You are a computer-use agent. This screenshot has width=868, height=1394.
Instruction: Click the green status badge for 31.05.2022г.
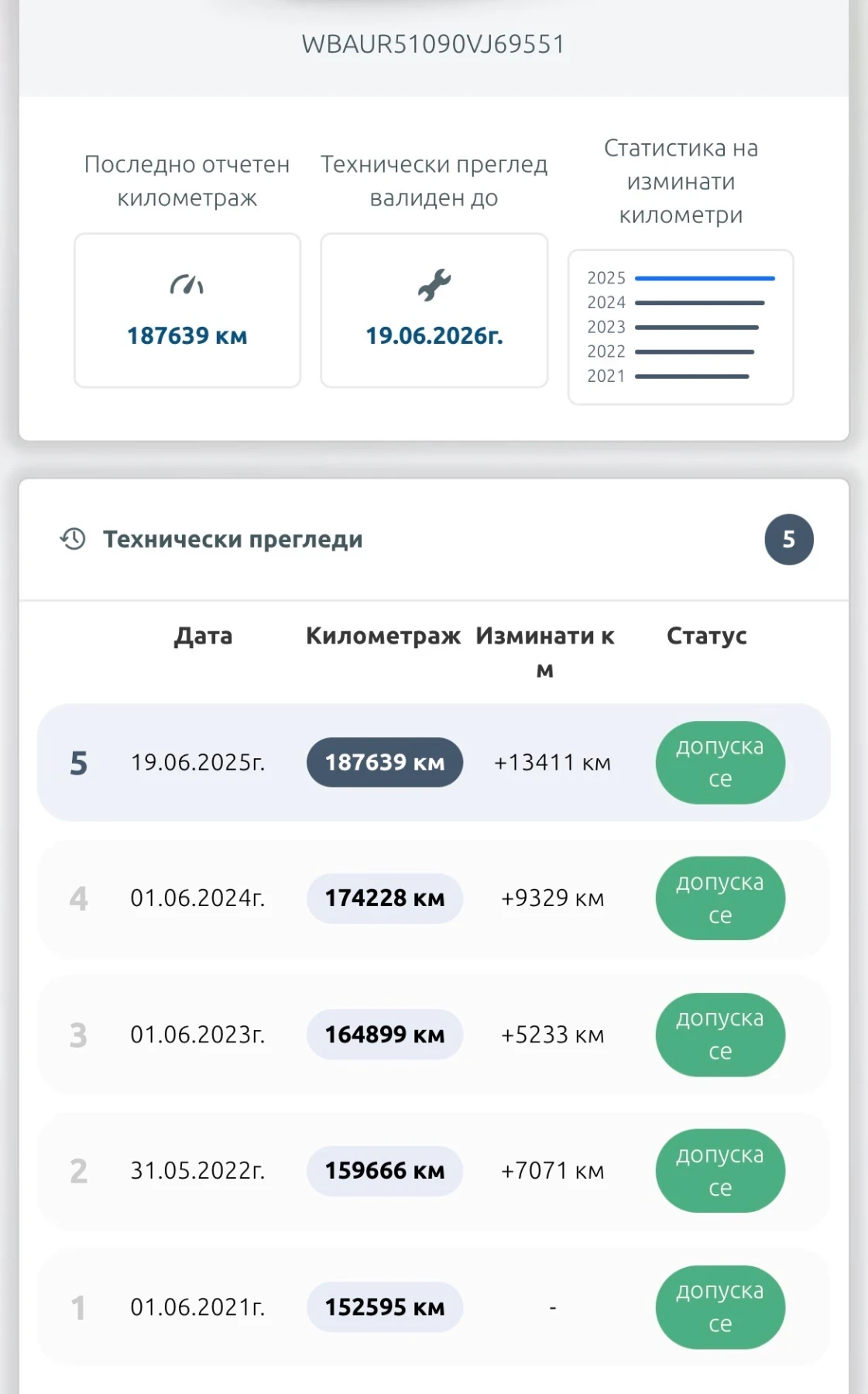coord(720,1171)
